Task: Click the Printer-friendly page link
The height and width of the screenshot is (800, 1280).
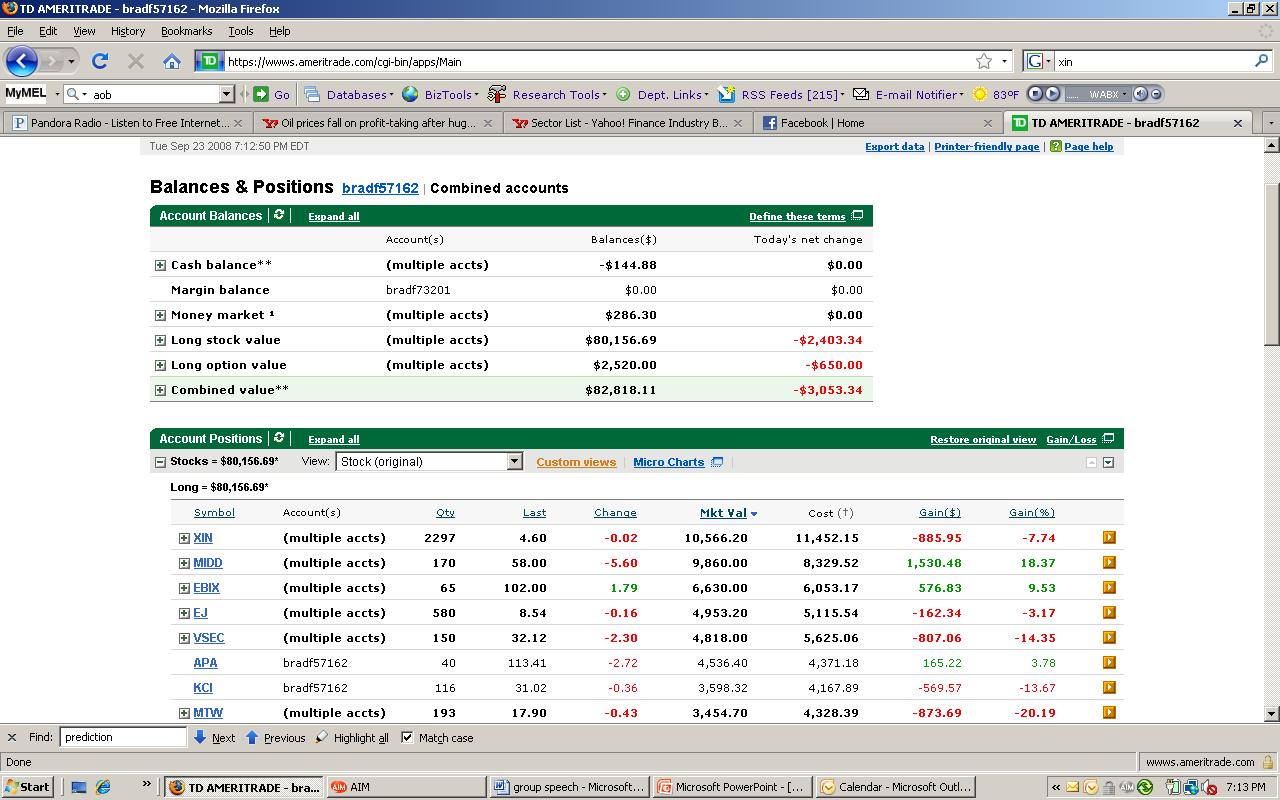Action: (986, 146)
